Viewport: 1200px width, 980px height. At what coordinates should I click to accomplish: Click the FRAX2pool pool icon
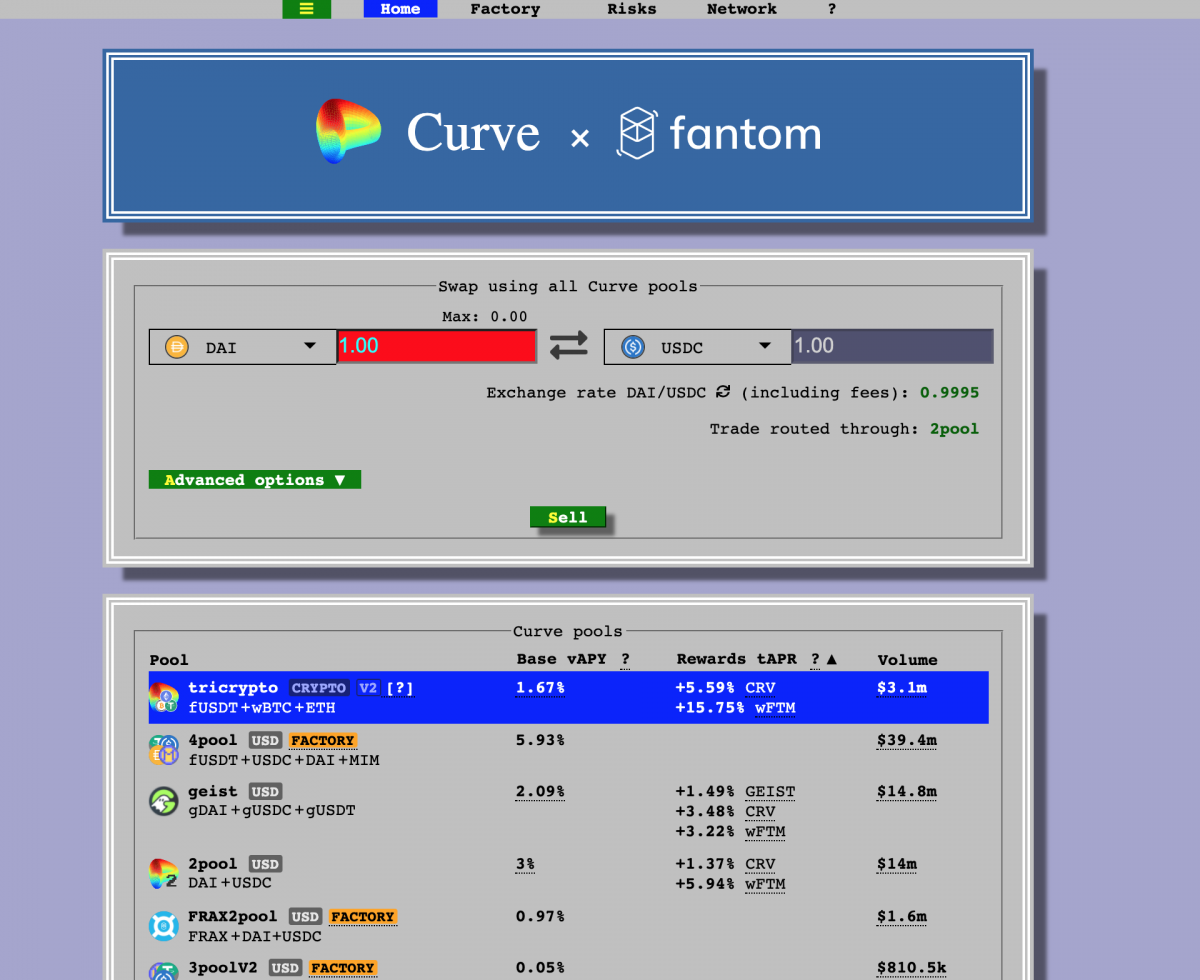pos(163,926)
